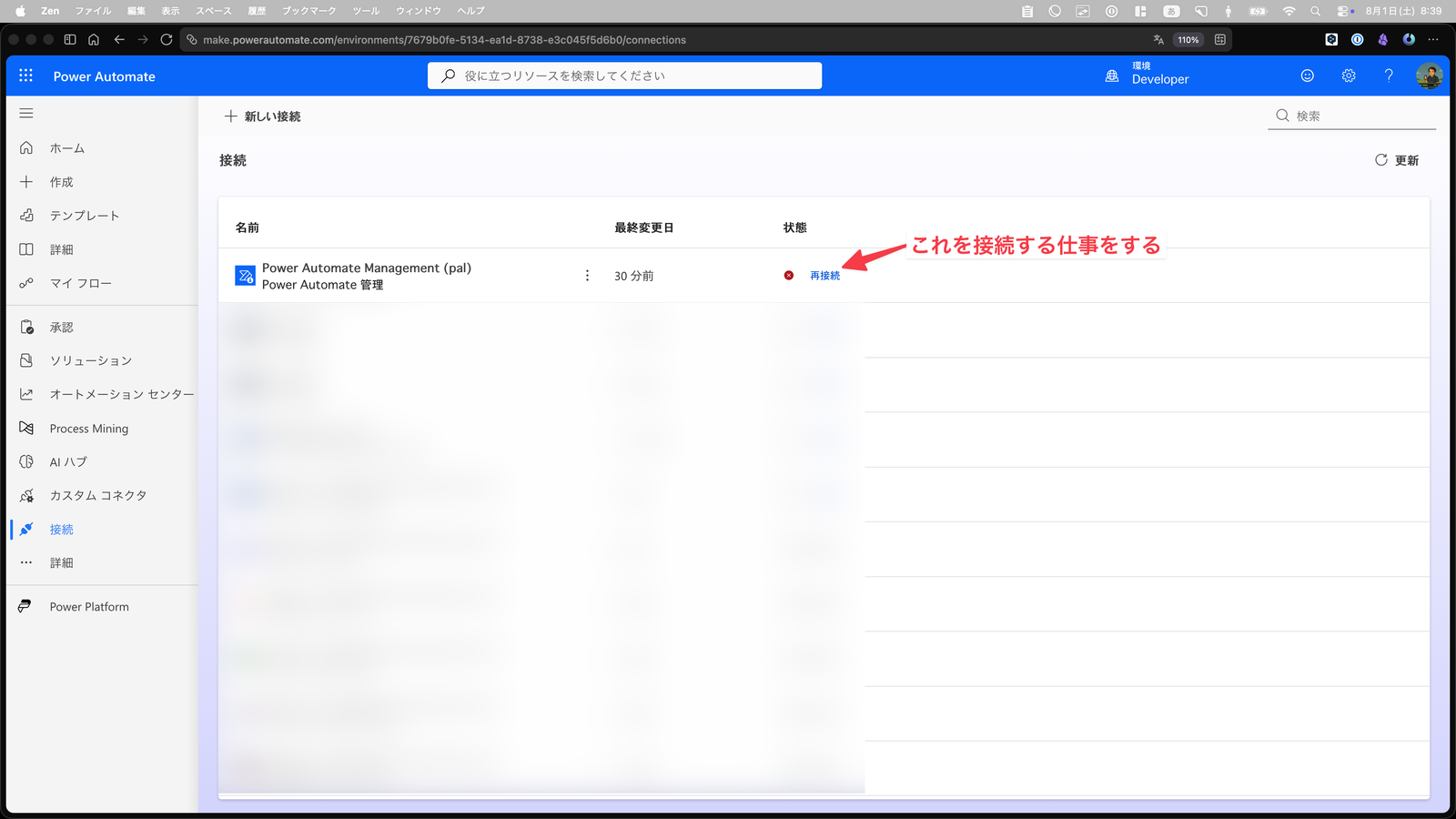
Task: Click the browser back arrow
Action: [119, 40]
